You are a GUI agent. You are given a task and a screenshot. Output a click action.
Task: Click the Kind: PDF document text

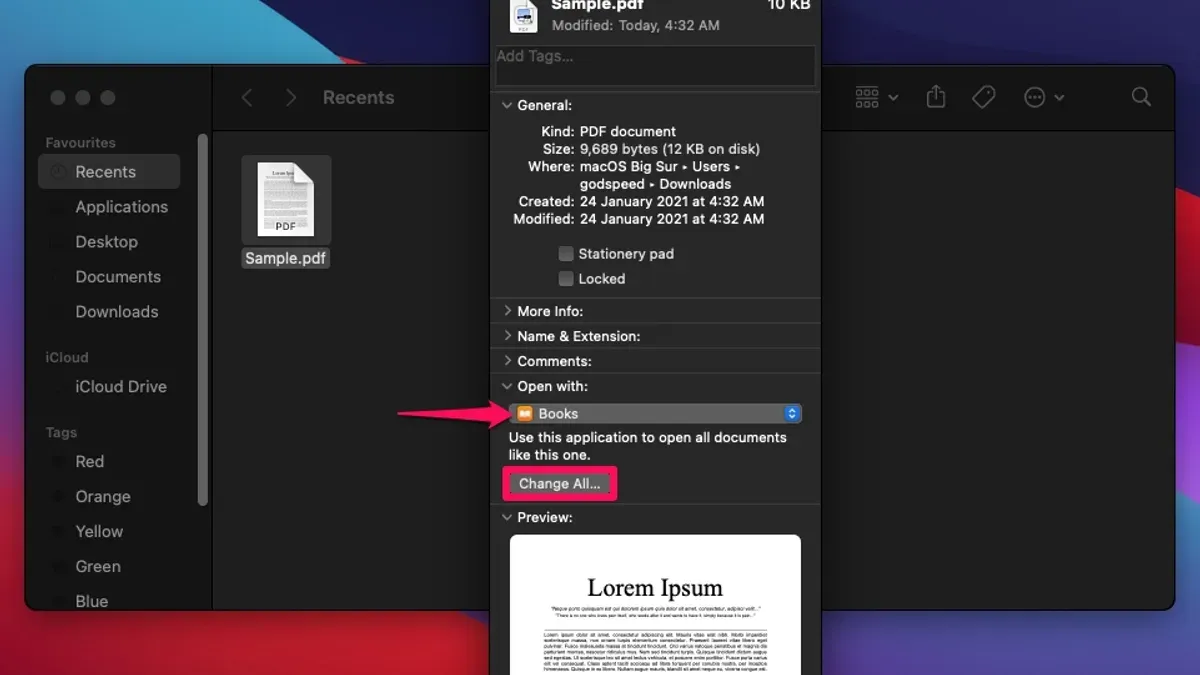pyautogui.click(x=610, y=131)
